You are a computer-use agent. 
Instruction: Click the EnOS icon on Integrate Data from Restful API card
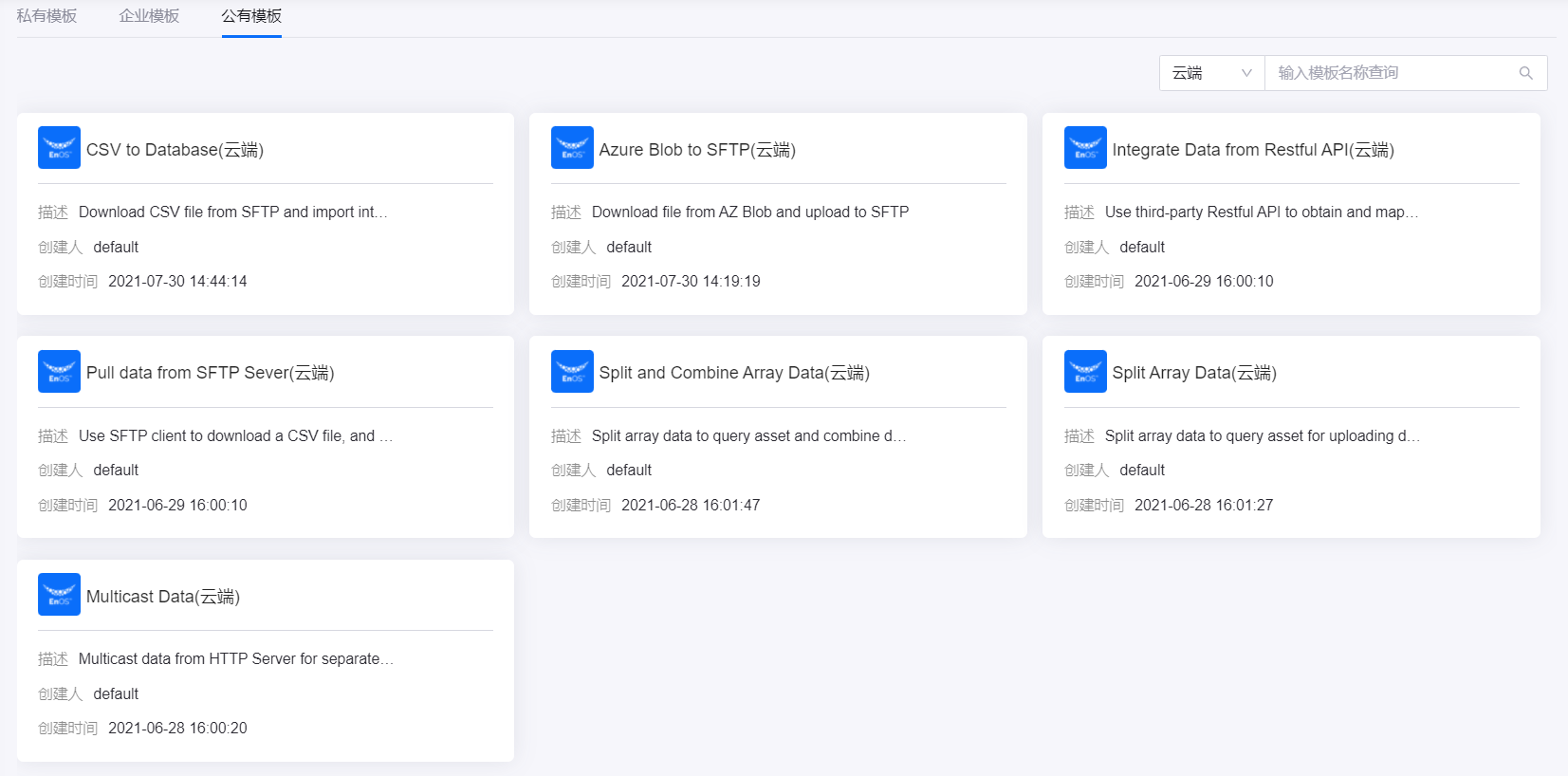1085,148
